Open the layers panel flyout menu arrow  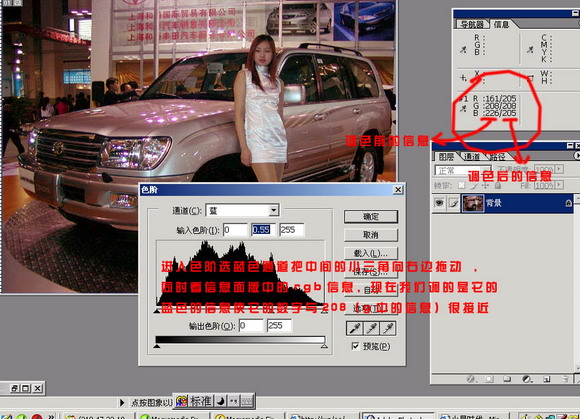(577, 156)
